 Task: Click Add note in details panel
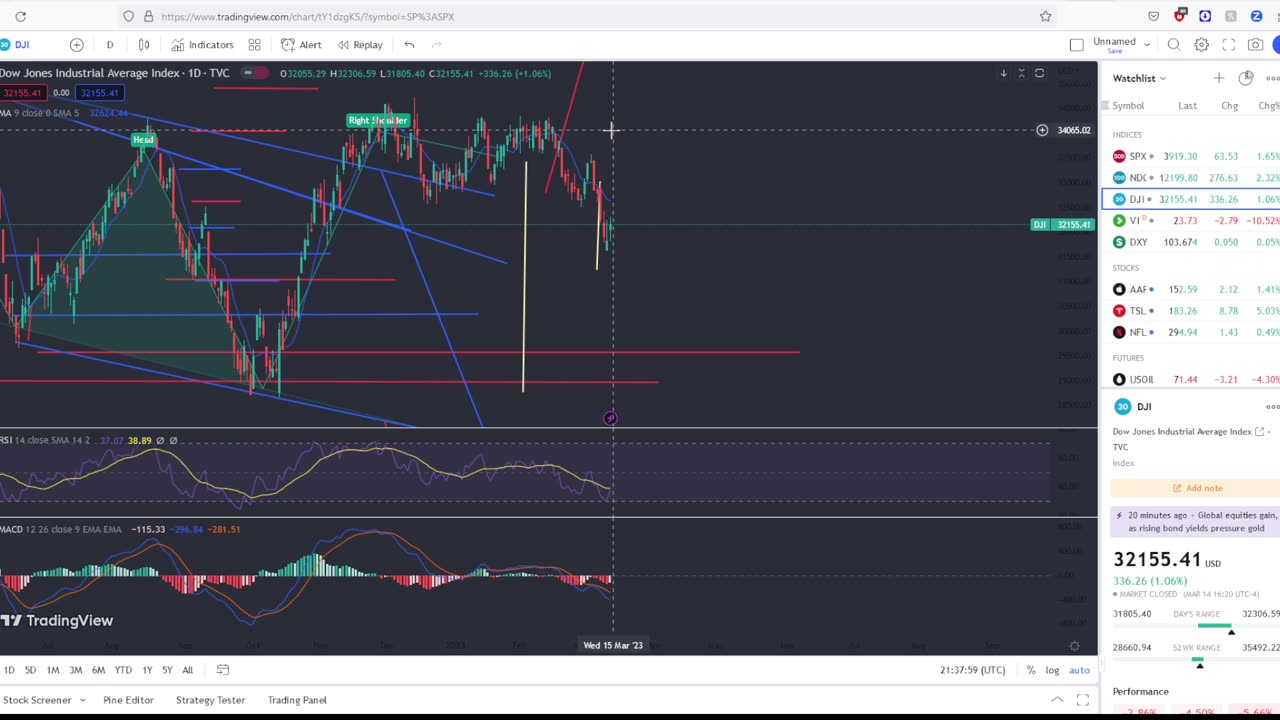pos(1196,488)
